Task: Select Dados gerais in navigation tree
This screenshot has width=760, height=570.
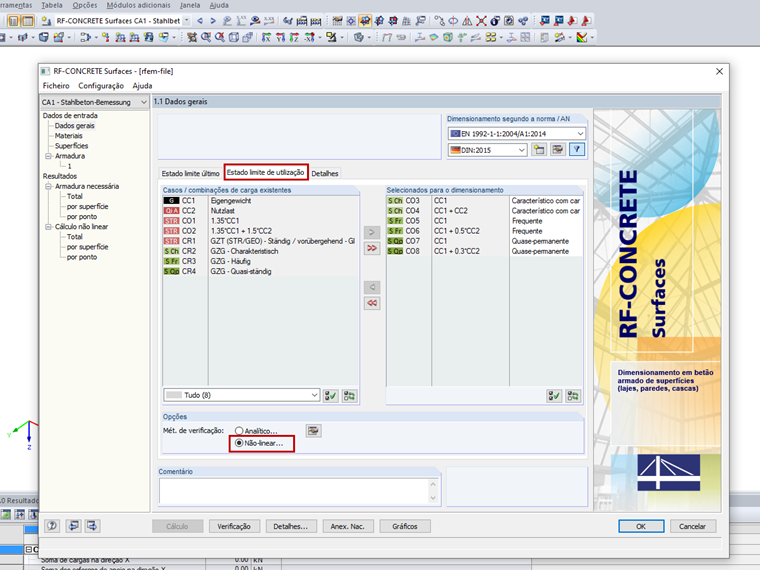Action: click(x=75, y=126)
